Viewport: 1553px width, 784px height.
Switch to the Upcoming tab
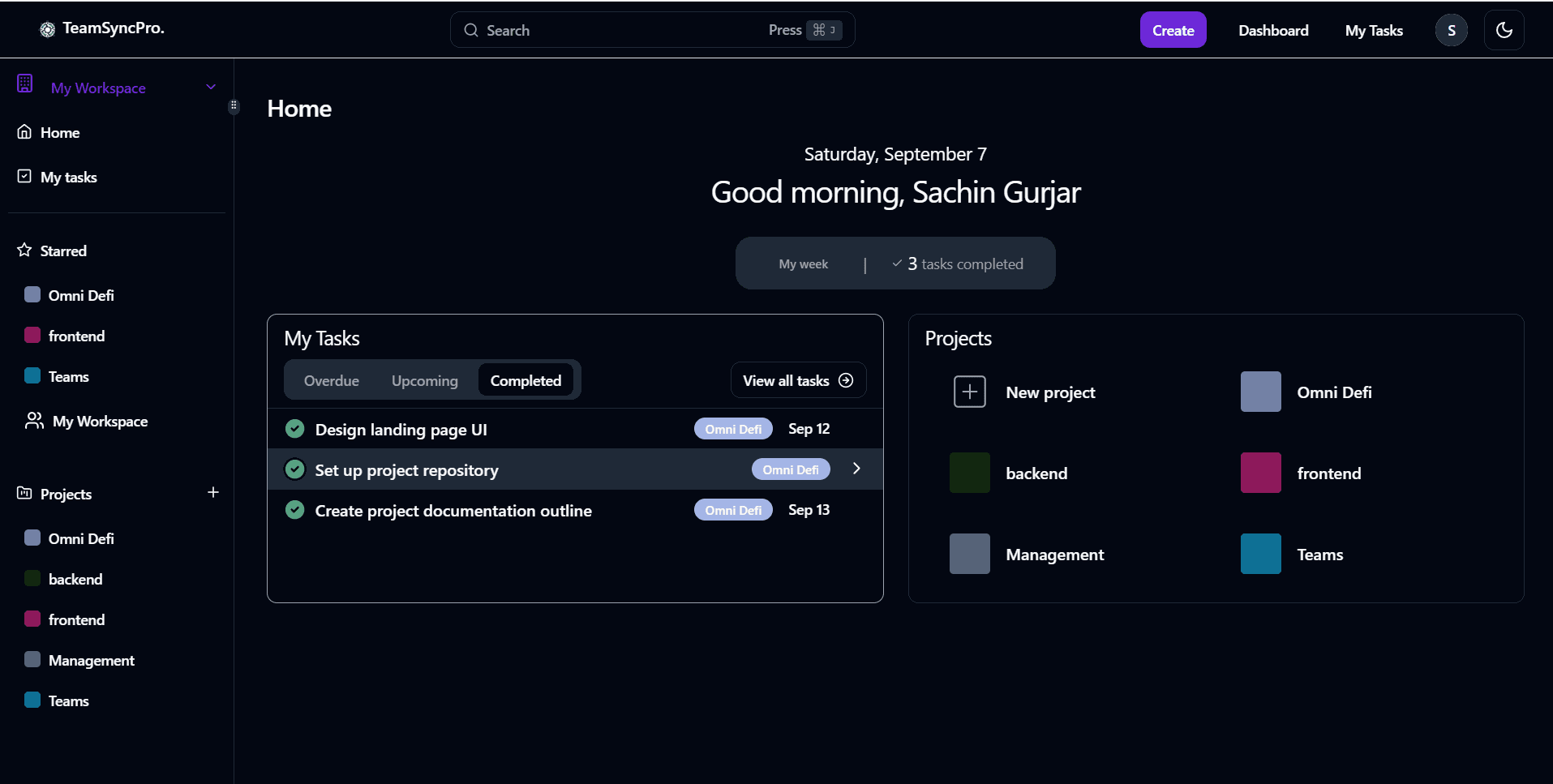coord(424,380)
